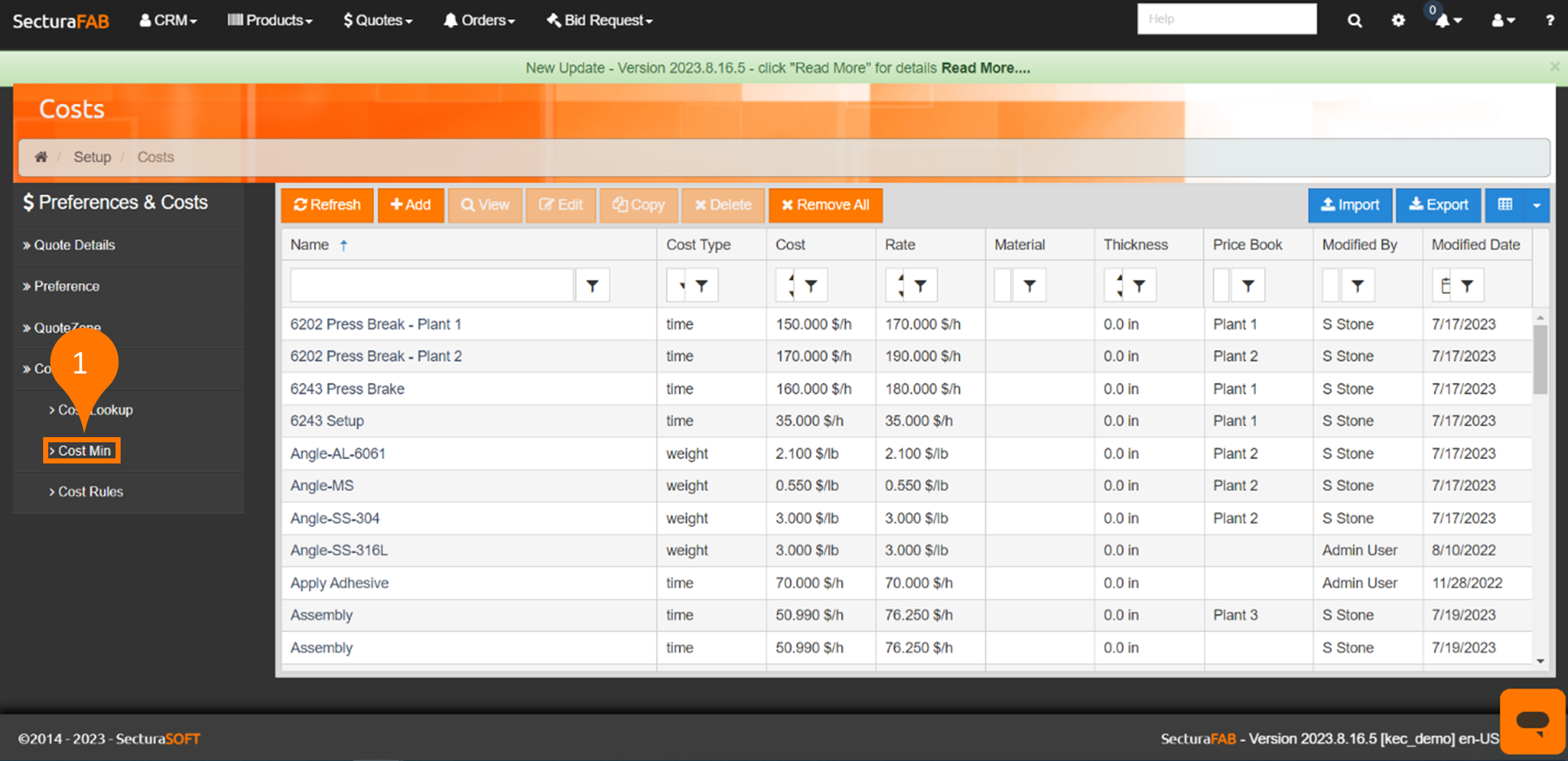This screenshot has width=1568, height=761.
Task: Select Cost Rules in sidebar
Action: click(x=90, y=492)
